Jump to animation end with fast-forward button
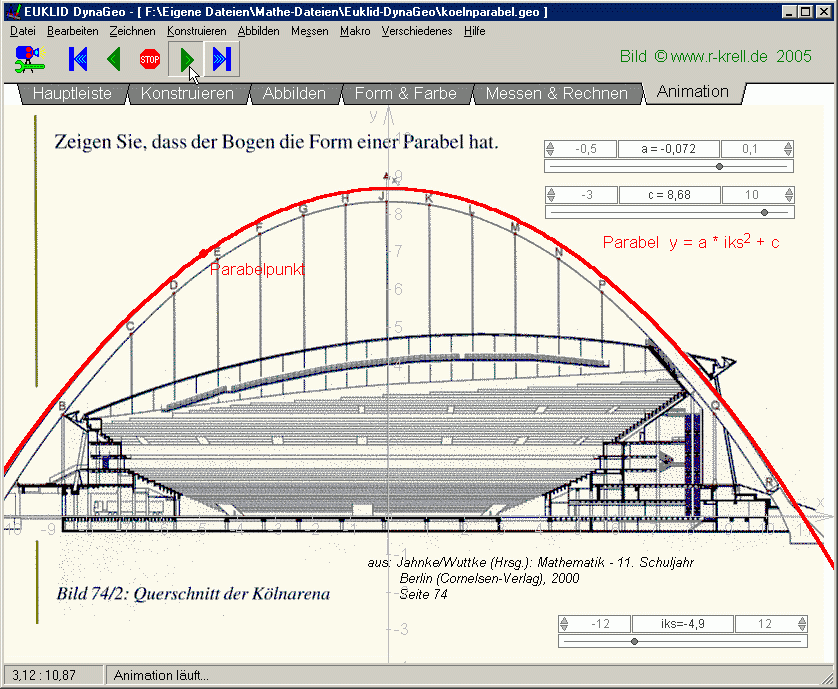 222,59
